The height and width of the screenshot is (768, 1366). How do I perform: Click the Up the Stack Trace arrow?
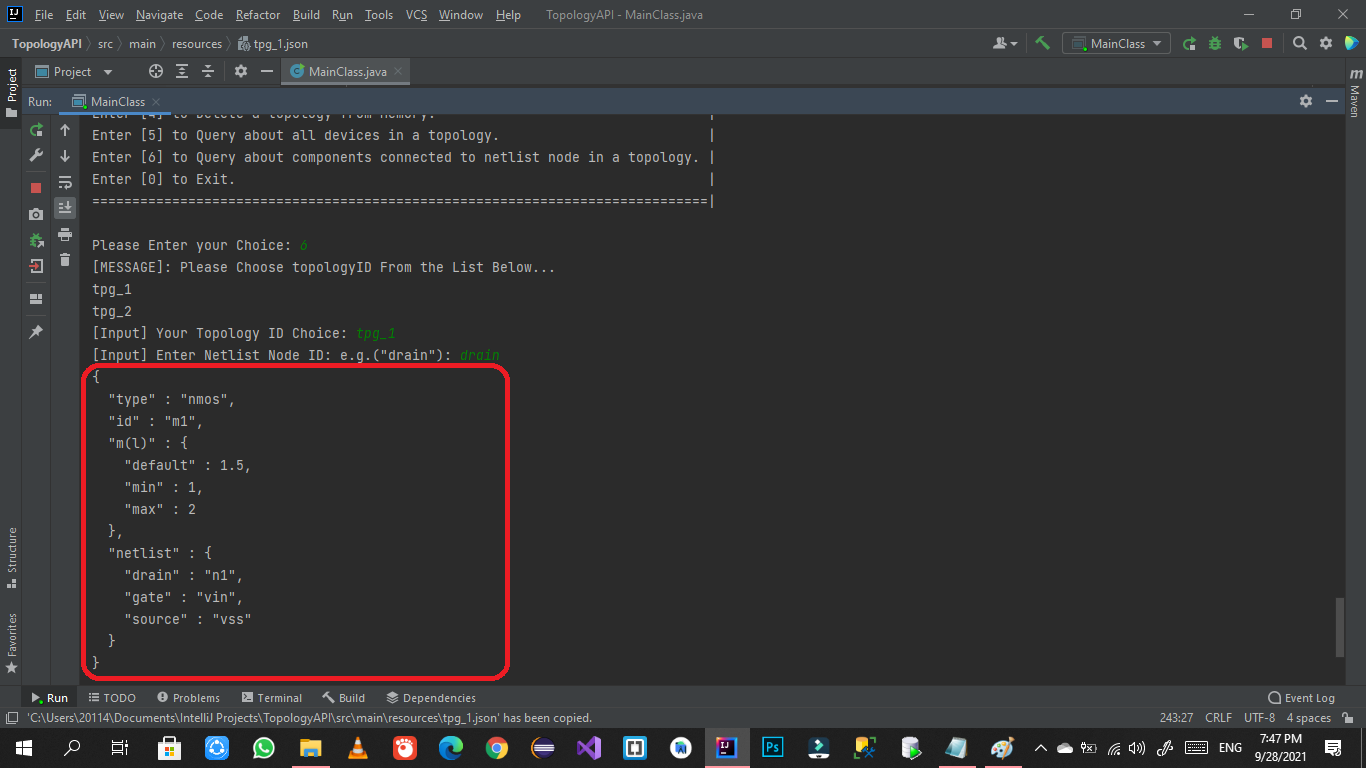[65, 130]
